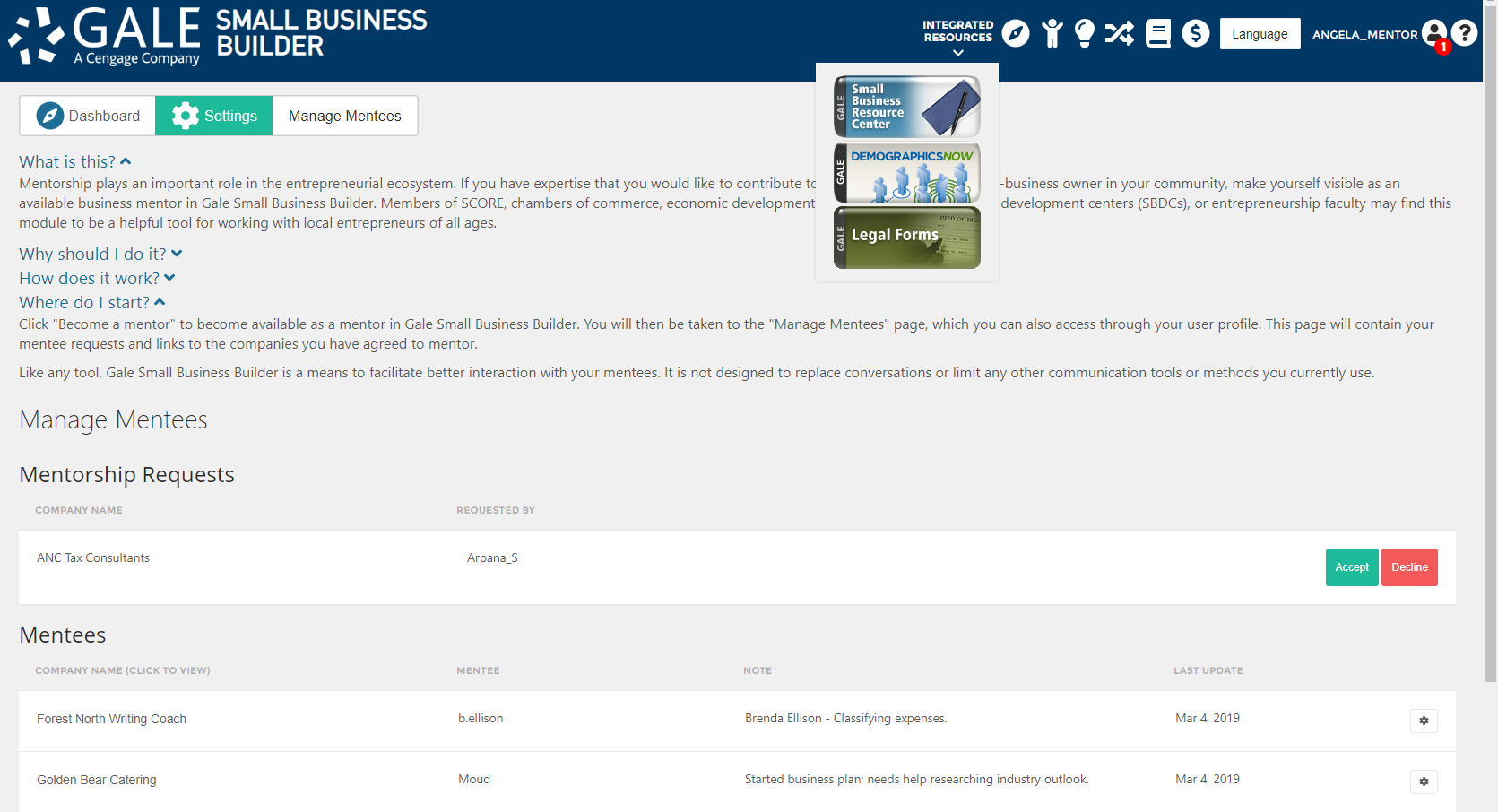The width and height of the screenshot is (1498, 812).
Task: Open Small Business Resource Center thumbnail
Action: (907, 107)
